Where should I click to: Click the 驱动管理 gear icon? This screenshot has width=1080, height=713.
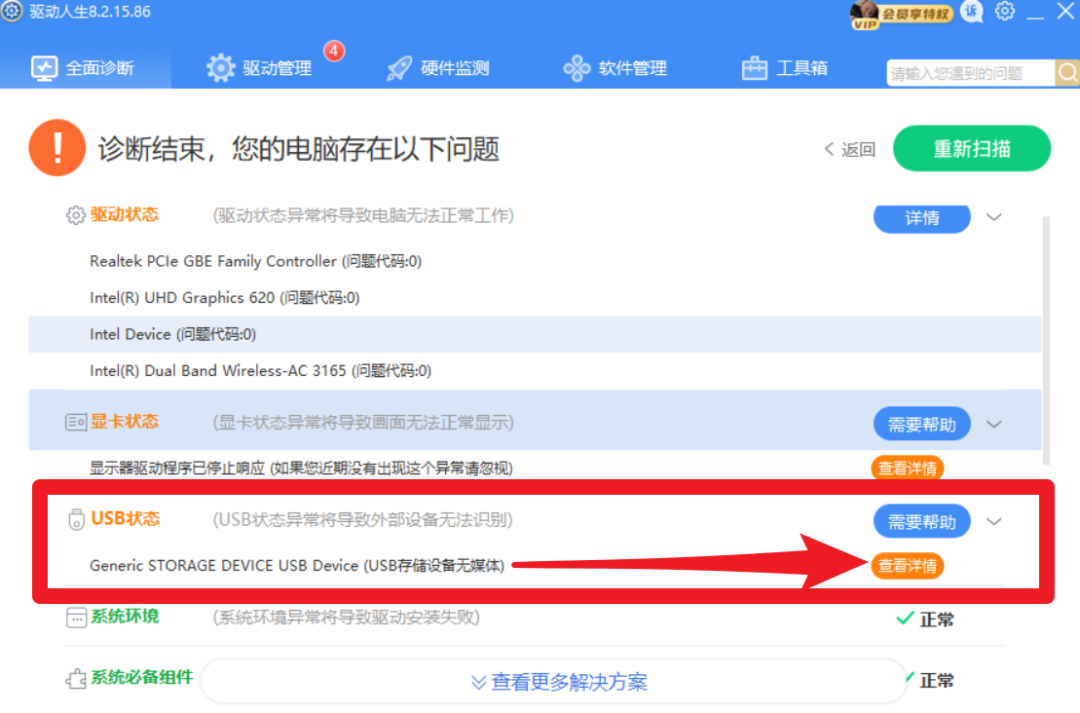click(x=220, y=68)
